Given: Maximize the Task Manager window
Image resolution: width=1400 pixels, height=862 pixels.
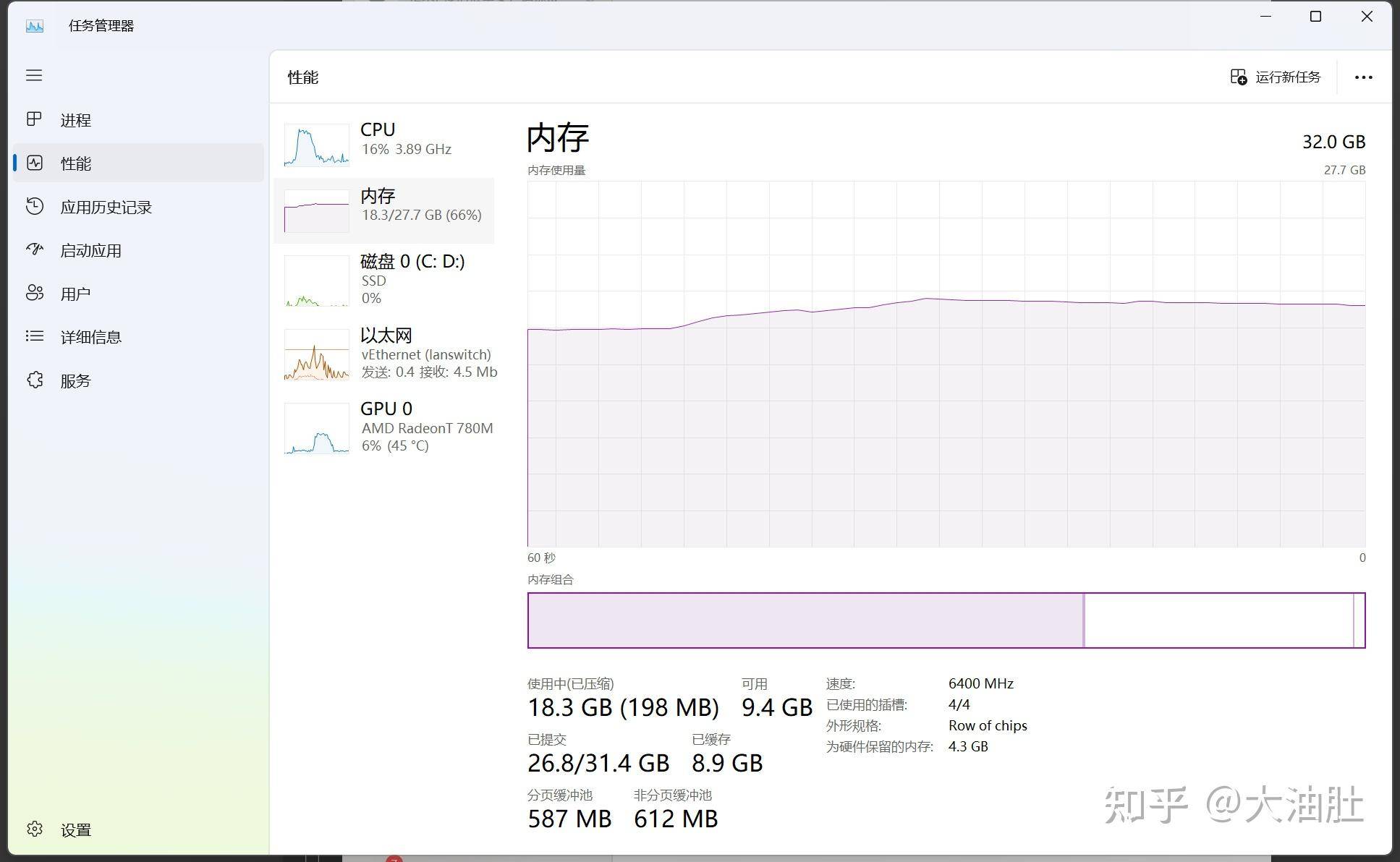Looking at the screenshot, I should click(x=1315, y=17).
